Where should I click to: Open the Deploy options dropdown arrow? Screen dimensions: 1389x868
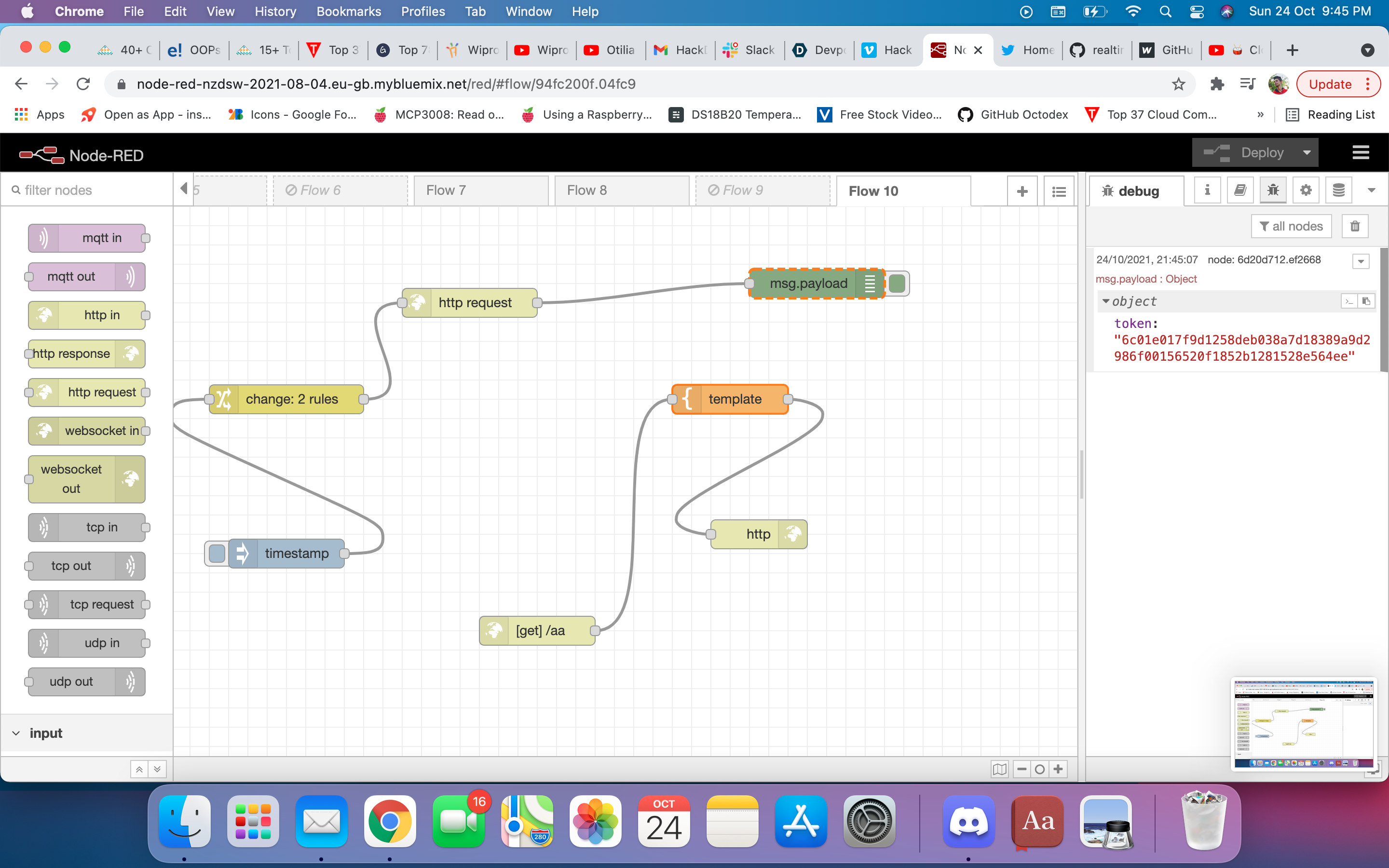pyautogui.click(x=1307, y=153)
